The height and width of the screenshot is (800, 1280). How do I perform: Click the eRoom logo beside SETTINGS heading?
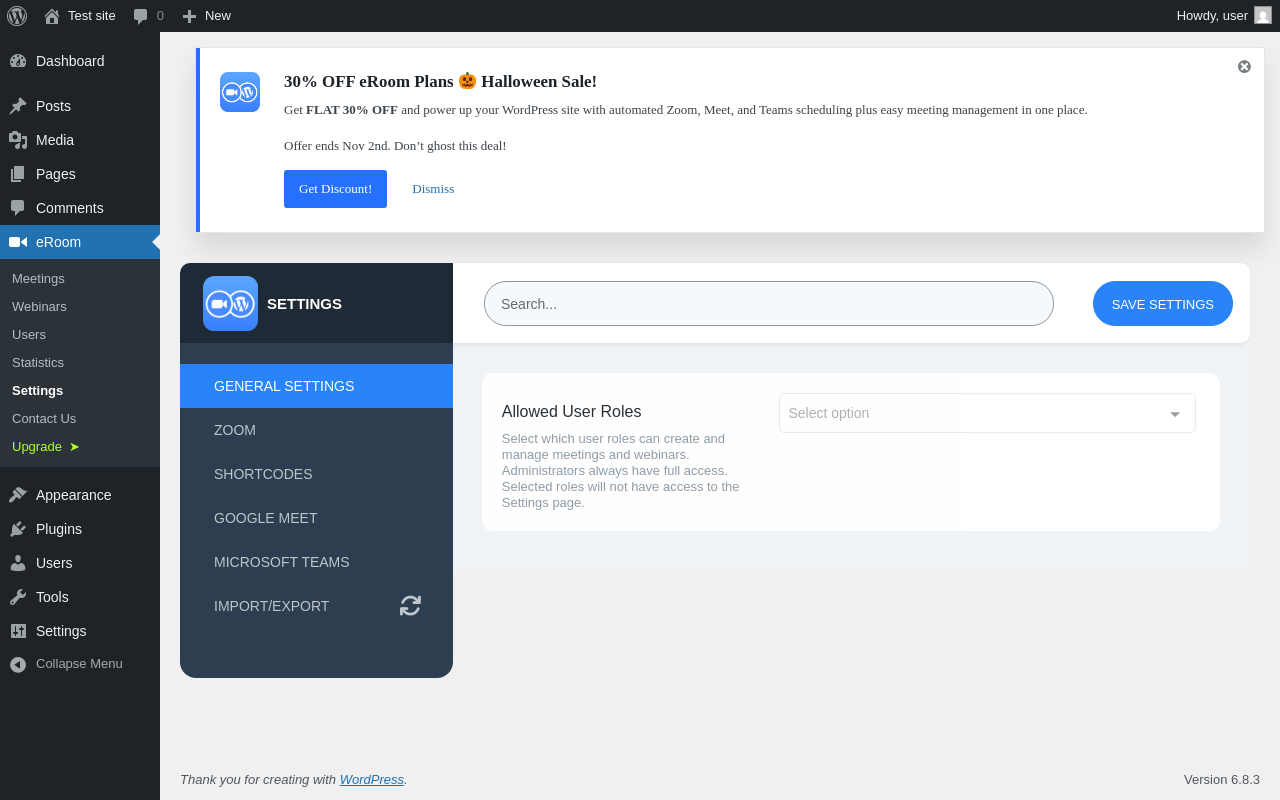click(x=230, y=303)
